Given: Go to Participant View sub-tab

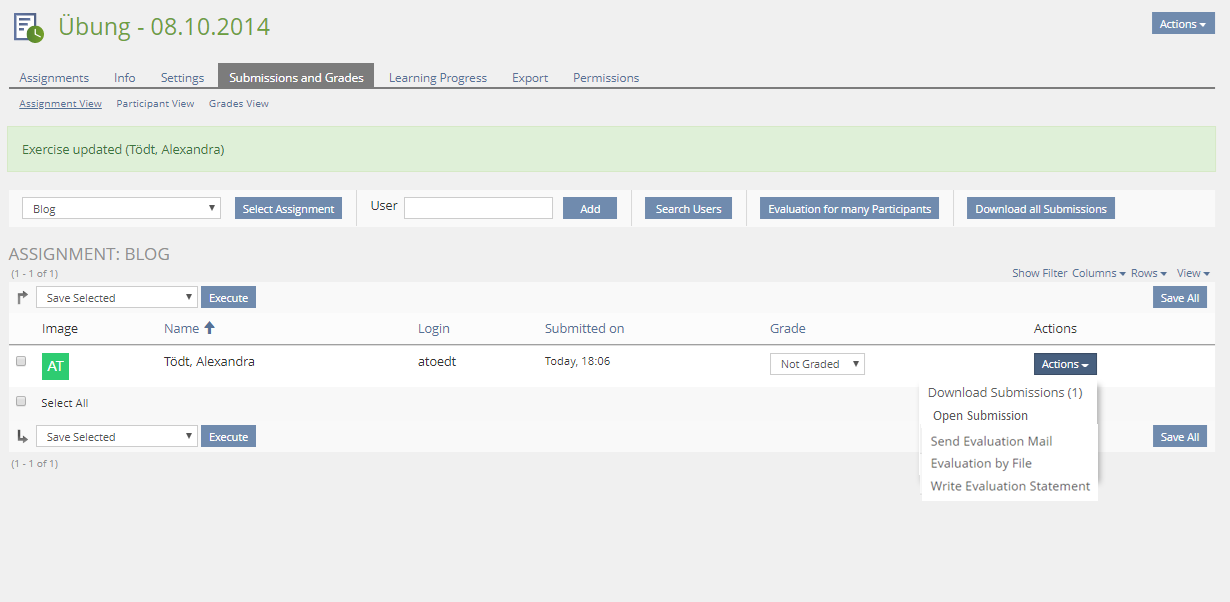Looking at the screenshot, I should (155, 104).
